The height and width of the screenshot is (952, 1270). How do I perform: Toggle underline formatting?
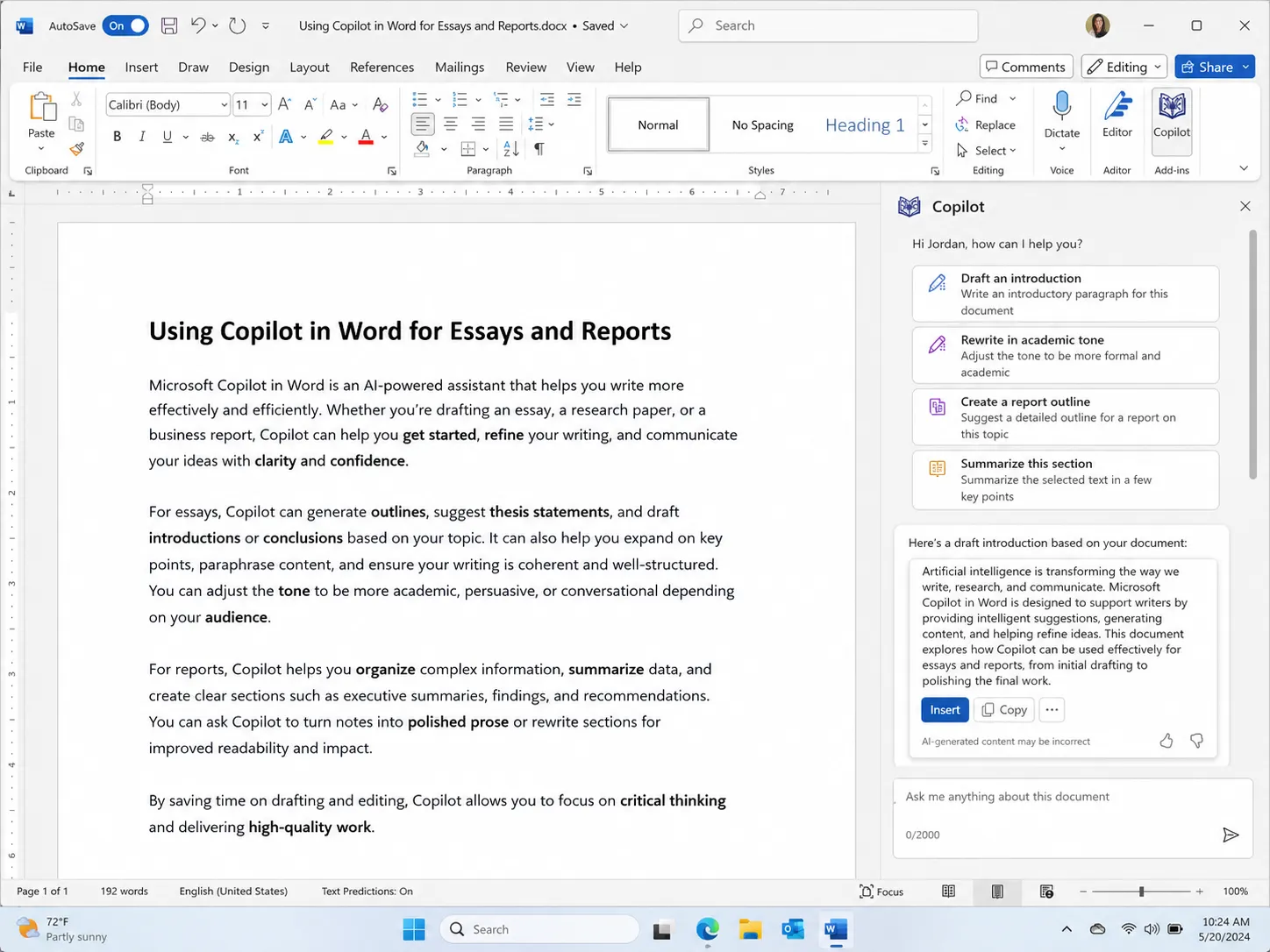click(167, 137)
